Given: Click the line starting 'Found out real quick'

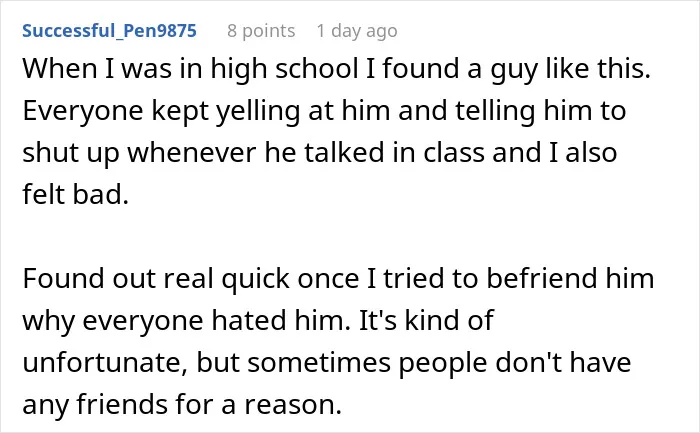Looking at the screenshot, I should [338, 279].
